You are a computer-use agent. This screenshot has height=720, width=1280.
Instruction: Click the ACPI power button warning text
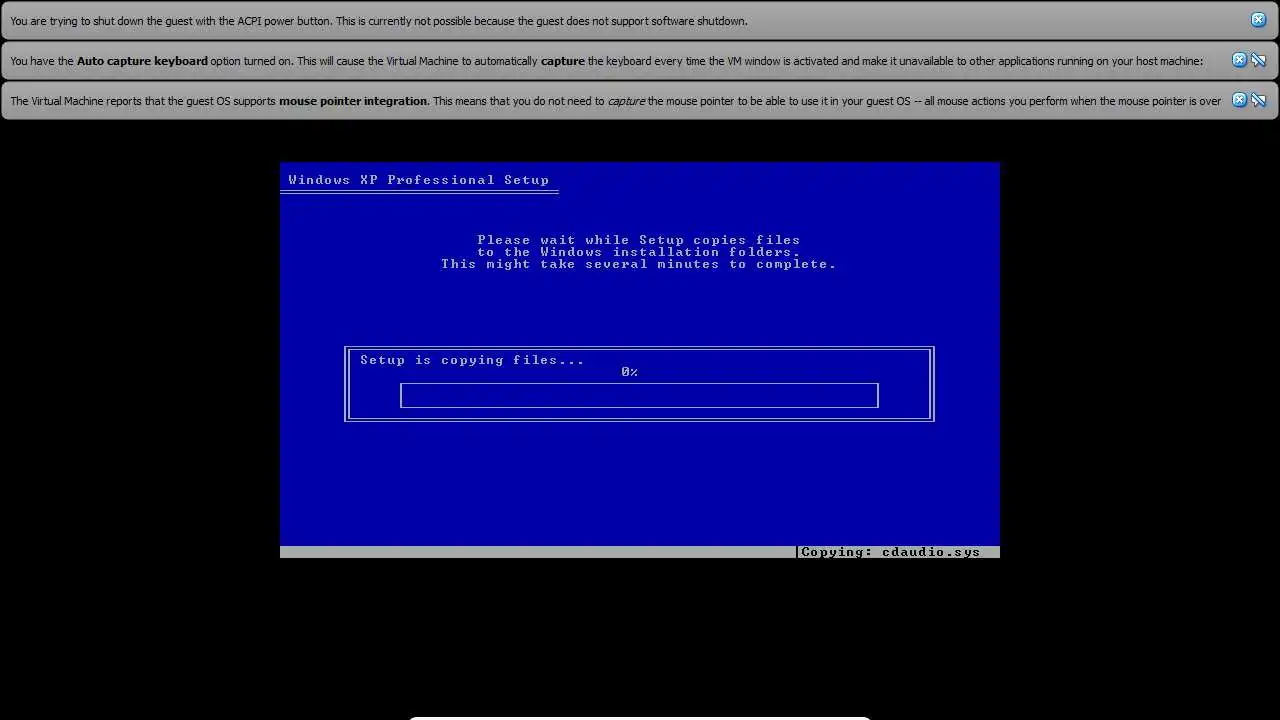click(x=379, y=21)
